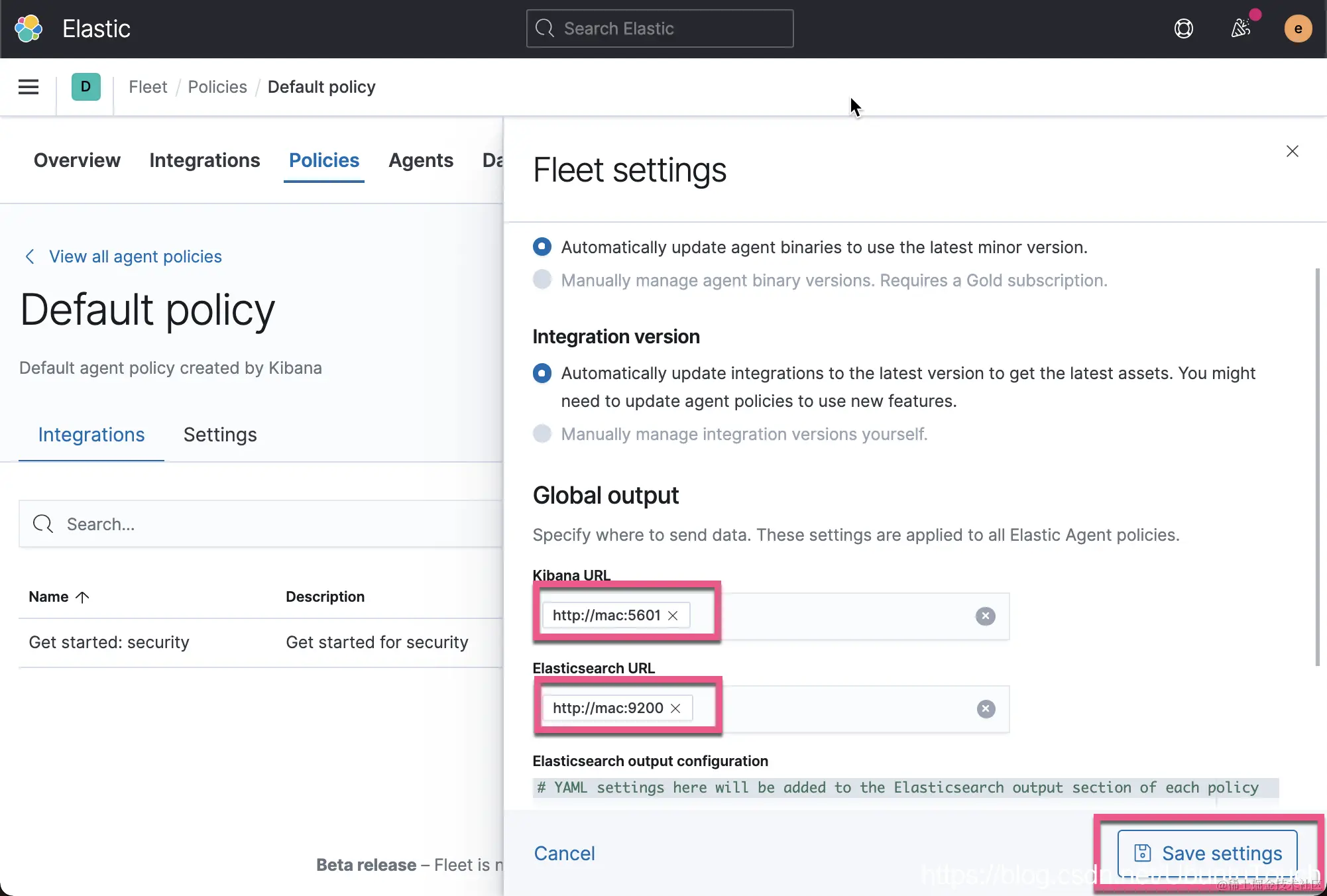Remove the http://mac:9200 URL tag
This screenshot has width=1327, height=896.
(675, 708)
